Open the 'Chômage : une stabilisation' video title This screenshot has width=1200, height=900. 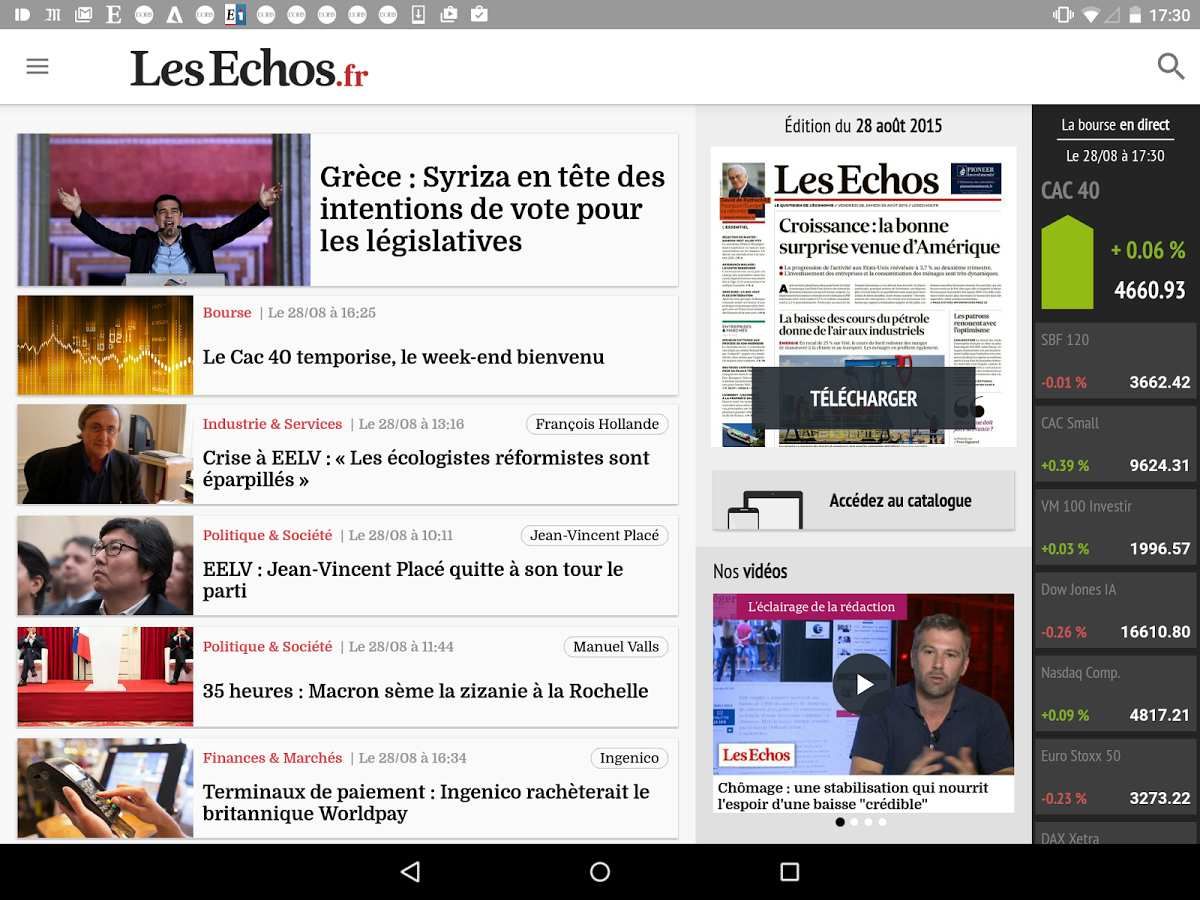point(853,796)
